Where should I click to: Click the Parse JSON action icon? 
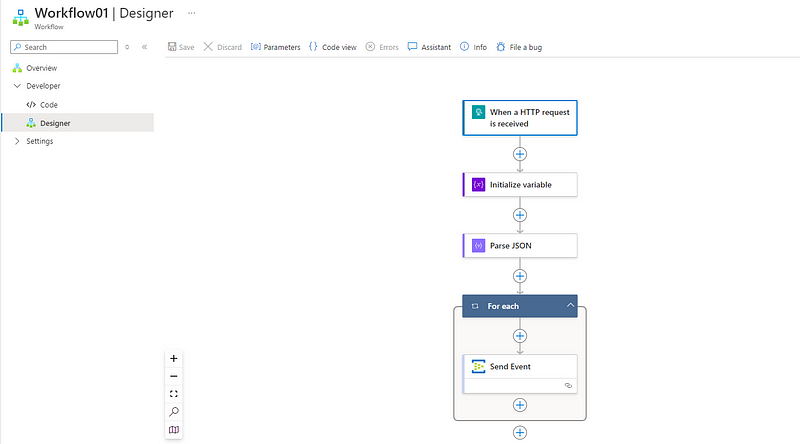[478, 245]
